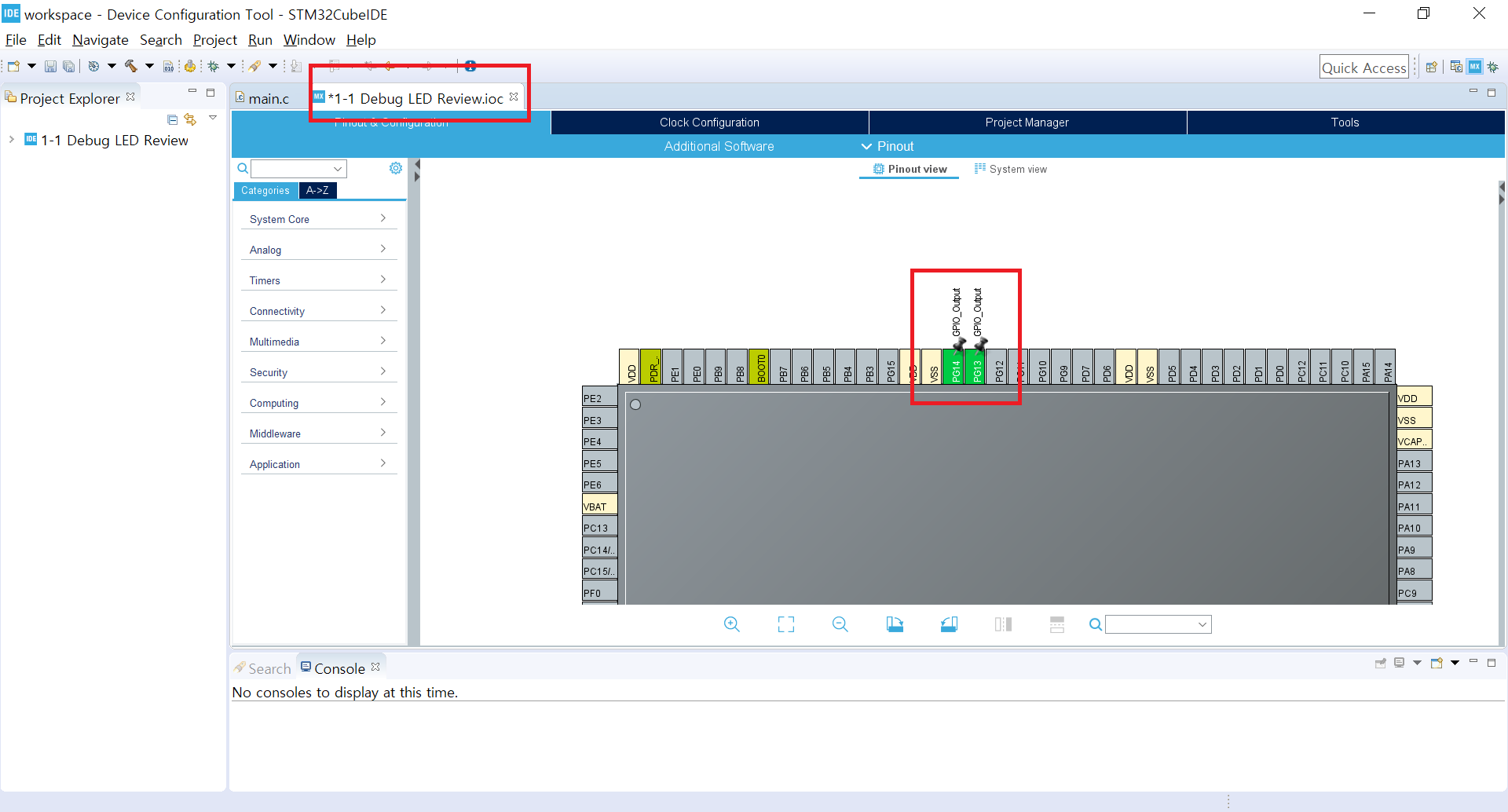1508x812 pixels.
Task: Switch to the C/C++ perspective icon
Action: coord(1456,68)
